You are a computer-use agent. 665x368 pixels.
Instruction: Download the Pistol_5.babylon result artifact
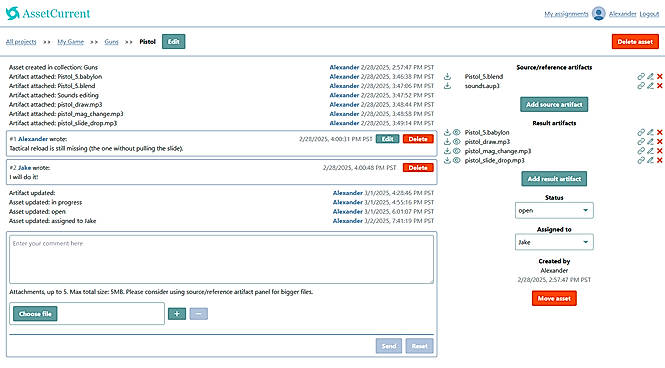point(447,133)
